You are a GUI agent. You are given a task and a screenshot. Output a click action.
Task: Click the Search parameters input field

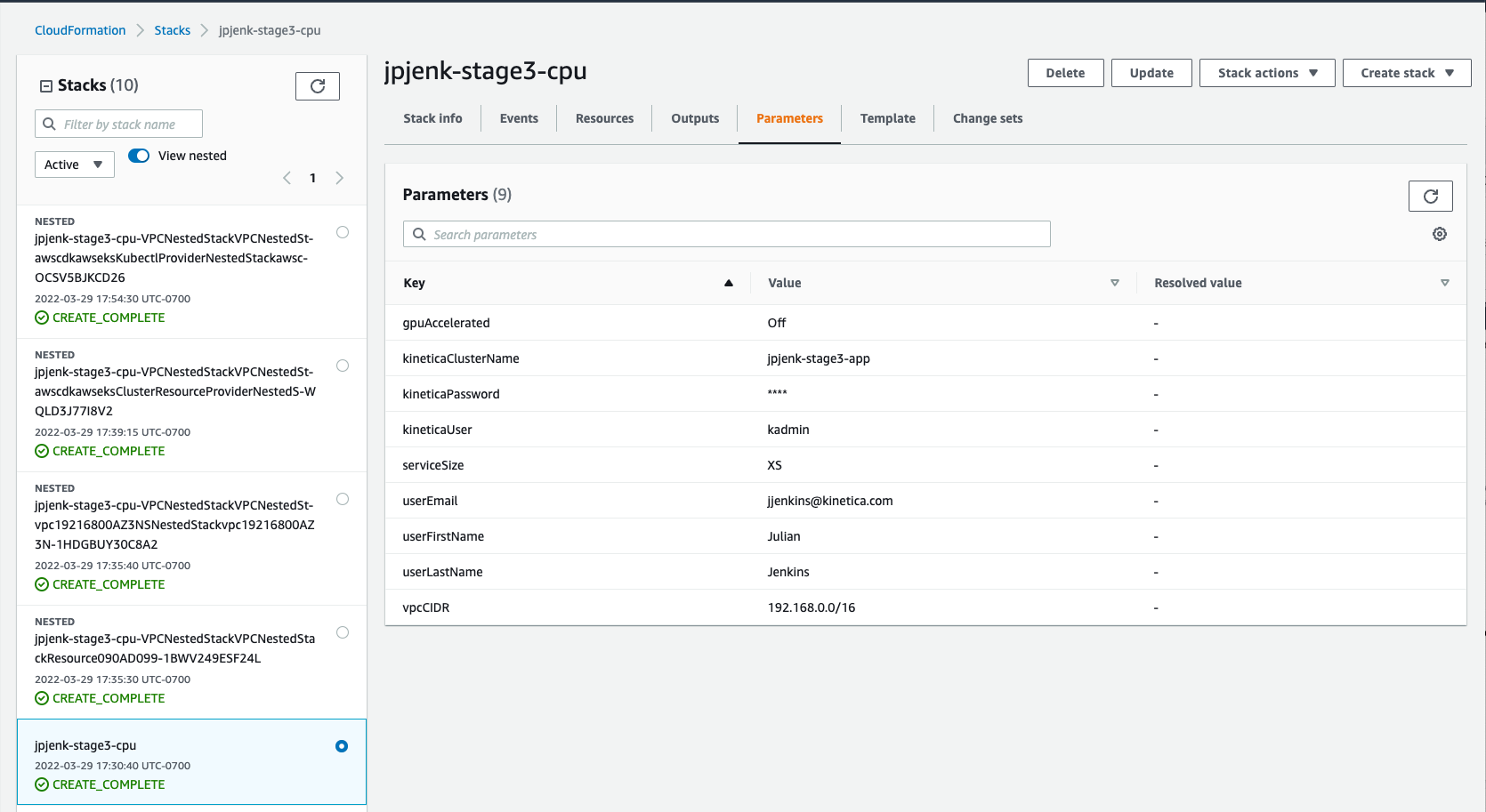tap(727, 234)
